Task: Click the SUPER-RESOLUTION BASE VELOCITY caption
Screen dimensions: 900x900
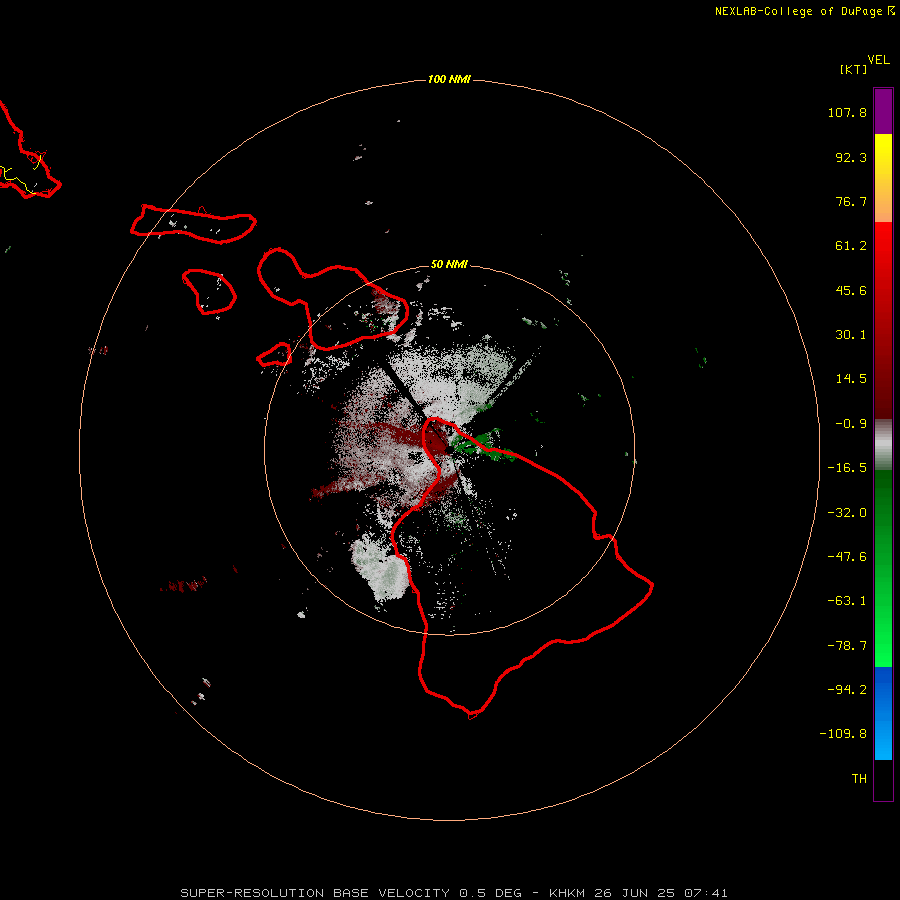Action: click(315, 893)
